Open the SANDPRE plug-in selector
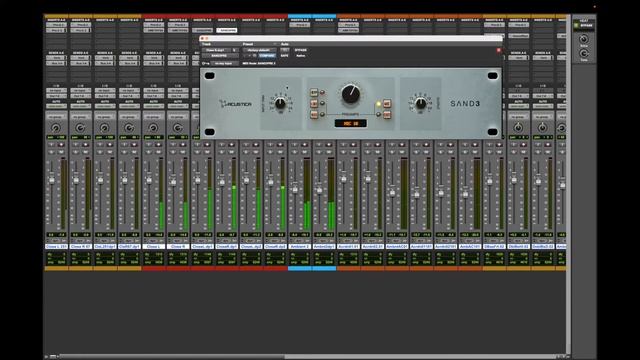Viewport: 640px width, 360px height. [220, 56]
